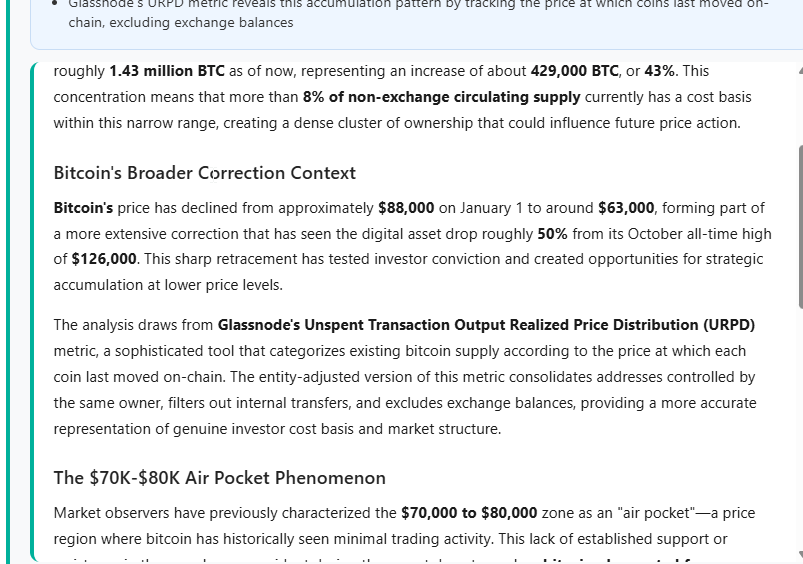Click the scrollbar down arrow

pyautogui.click(x=799, y=554)
